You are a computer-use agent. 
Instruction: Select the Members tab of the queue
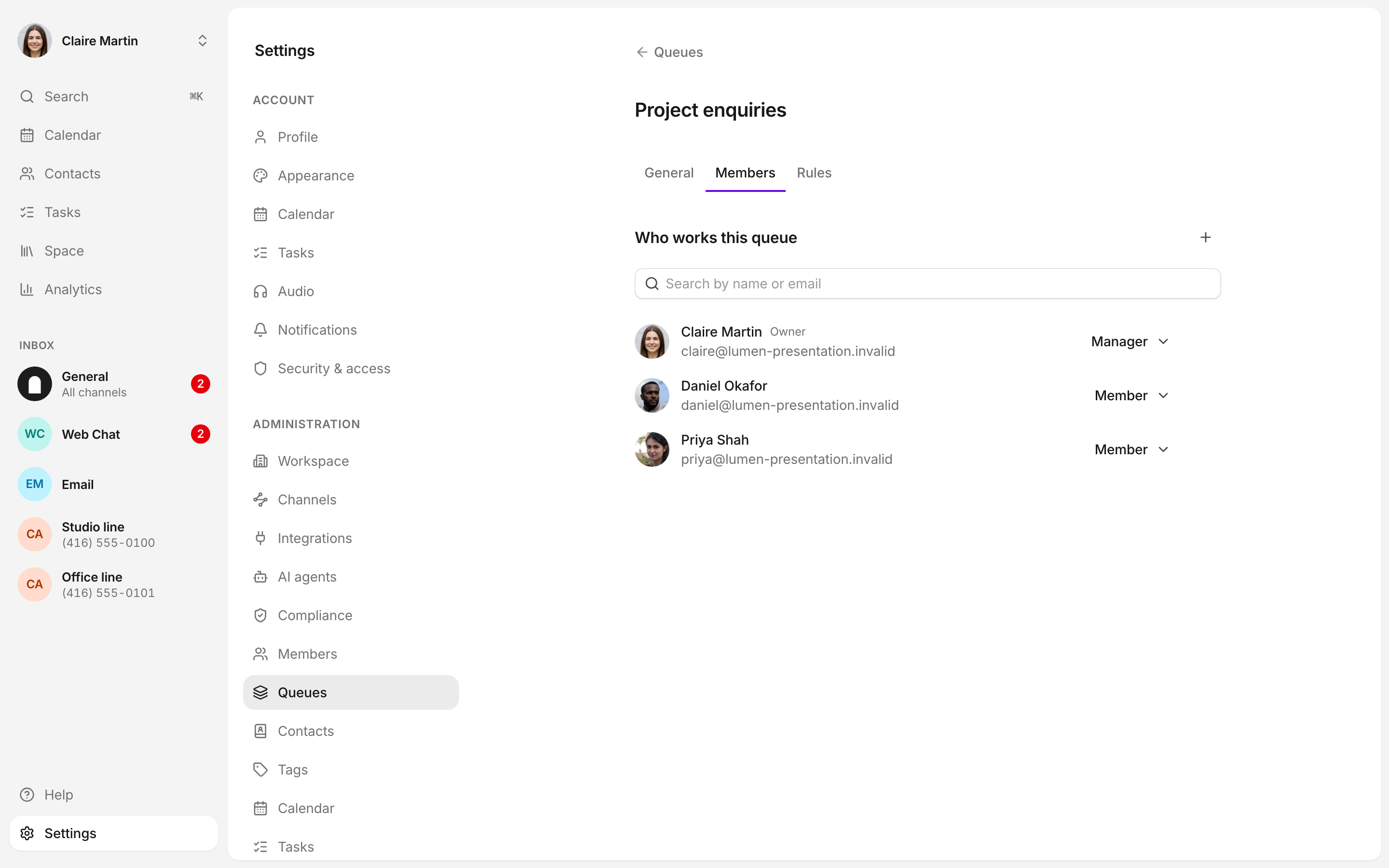pos(745,173)
